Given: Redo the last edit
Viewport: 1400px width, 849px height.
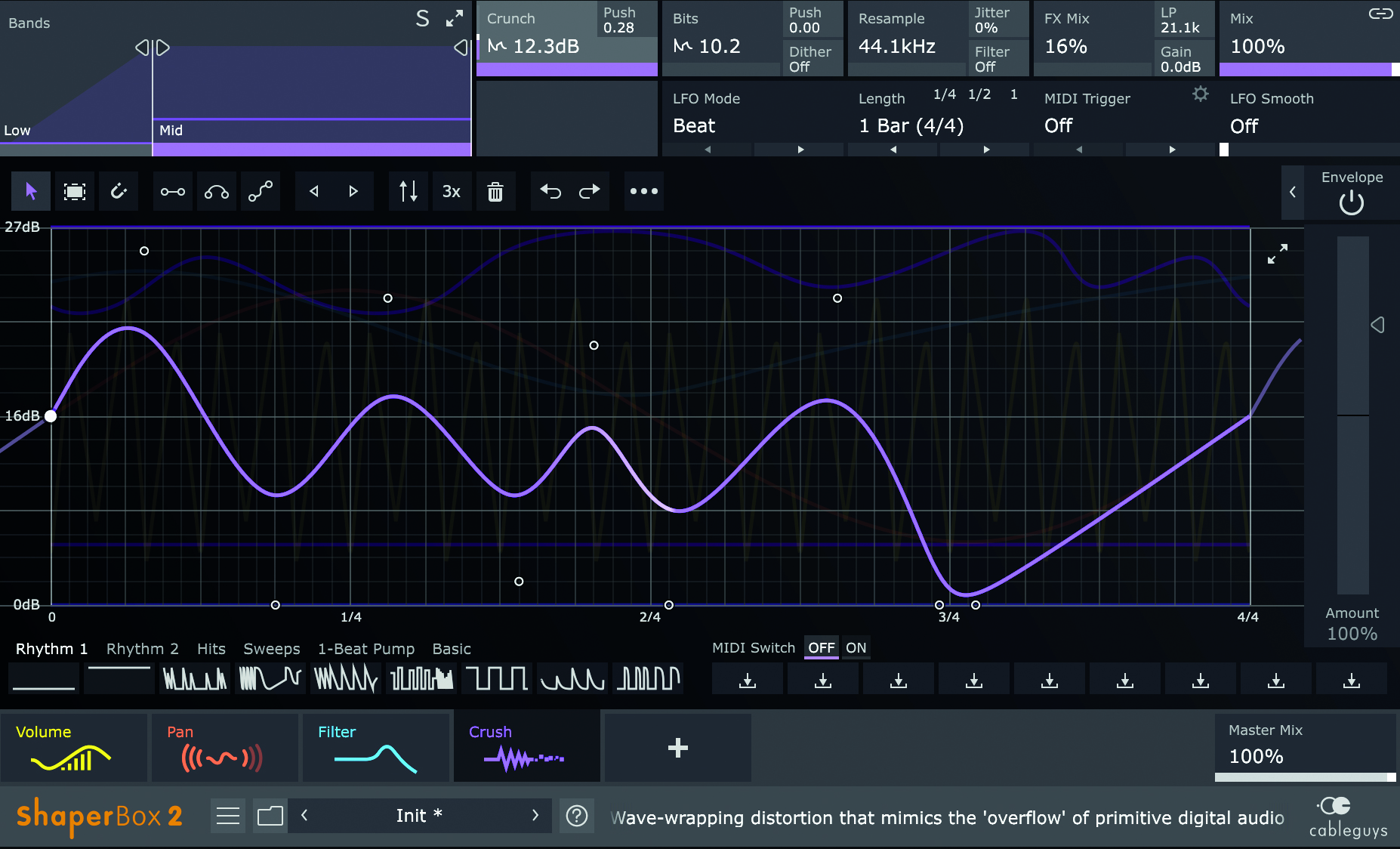Looking at the screenshot, I should [590, 191].
